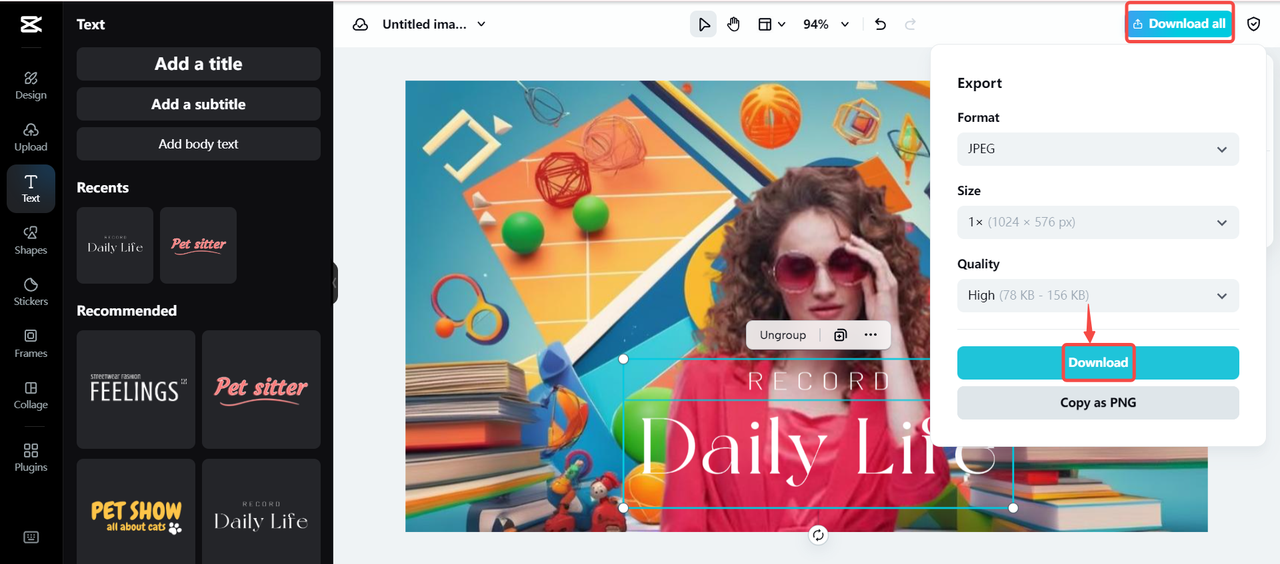Click the Download all button
The image size is (1280, 564).
pos(1180,24)
